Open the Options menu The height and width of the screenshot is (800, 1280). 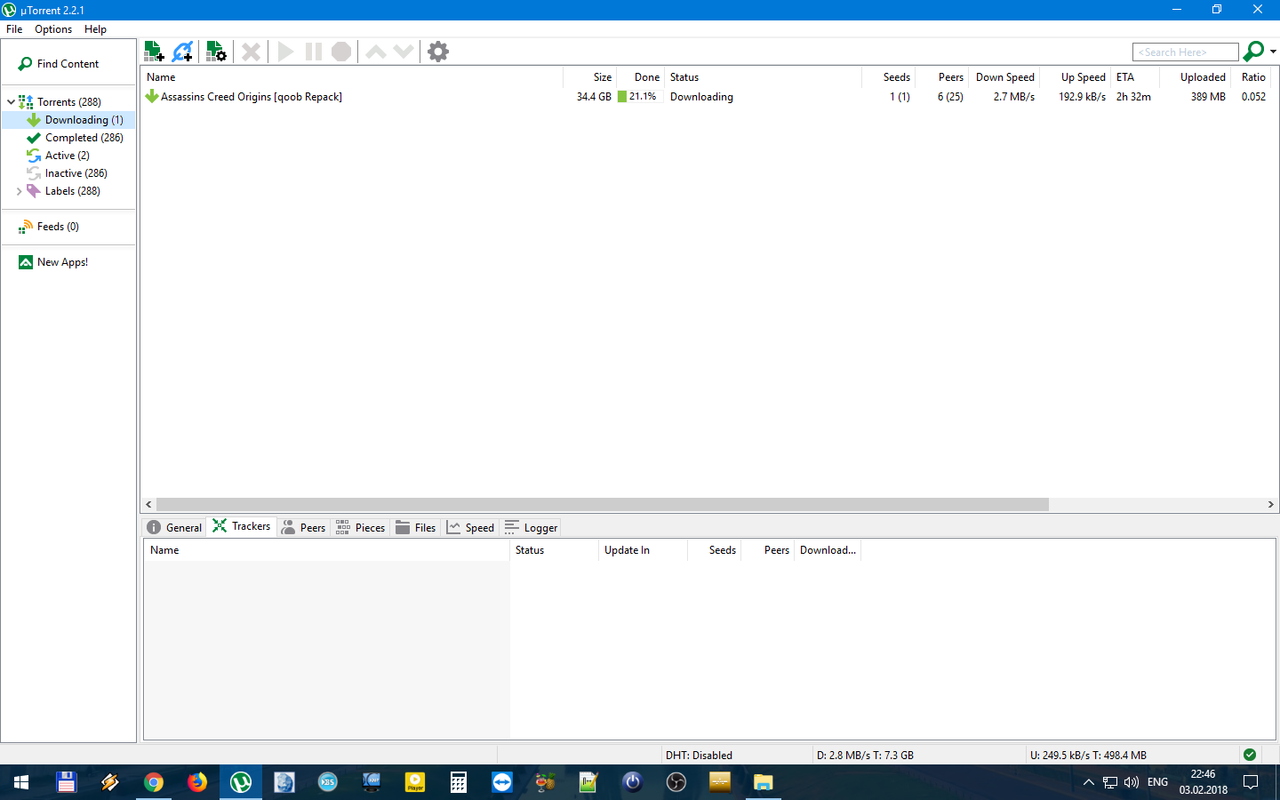click(53, 29)
